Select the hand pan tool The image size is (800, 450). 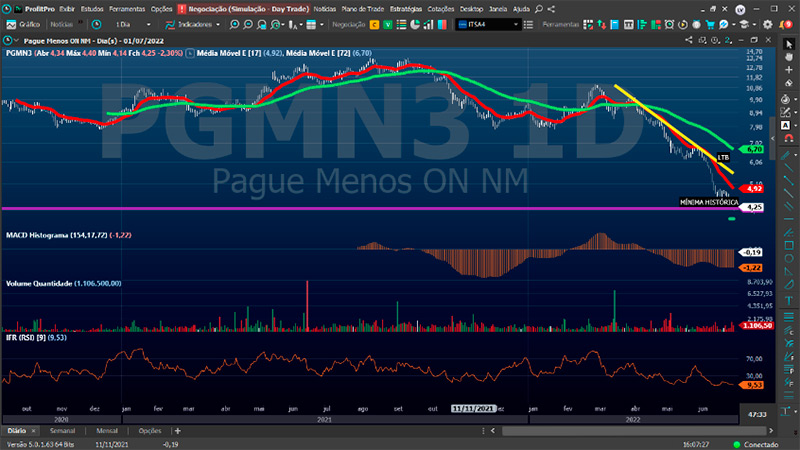click(789, 57)
